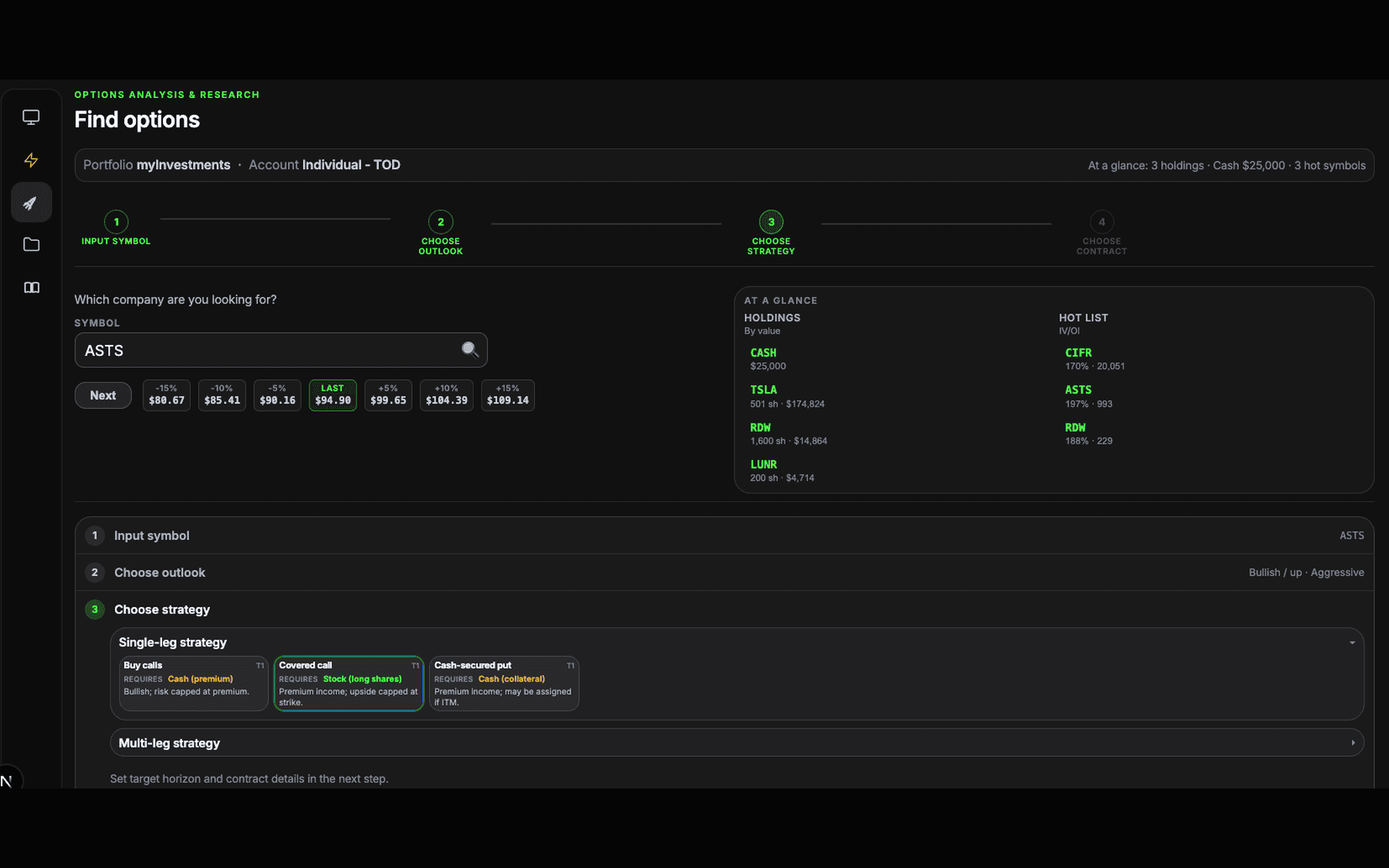Viewport: 1389px width, 868px height.
Task: Select the -10% $85.41 price target
Action: (222, 395)
